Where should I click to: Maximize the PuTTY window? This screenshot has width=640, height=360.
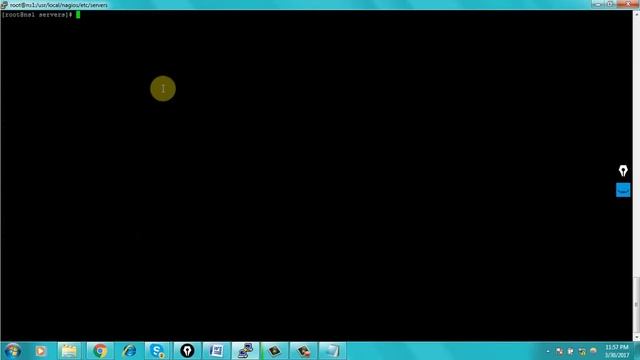tap(610, 4)
